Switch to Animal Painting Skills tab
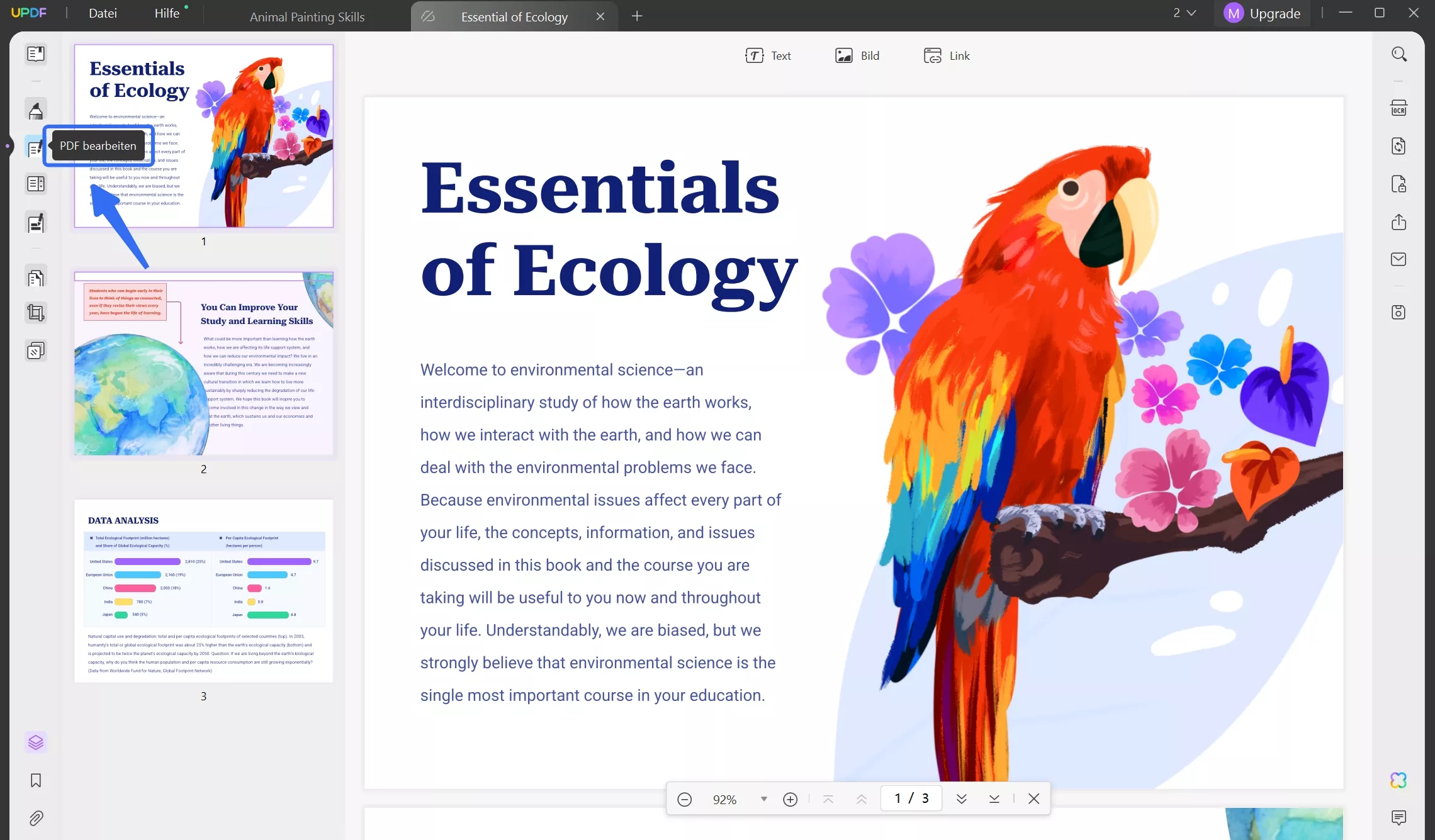 [307, 17]
